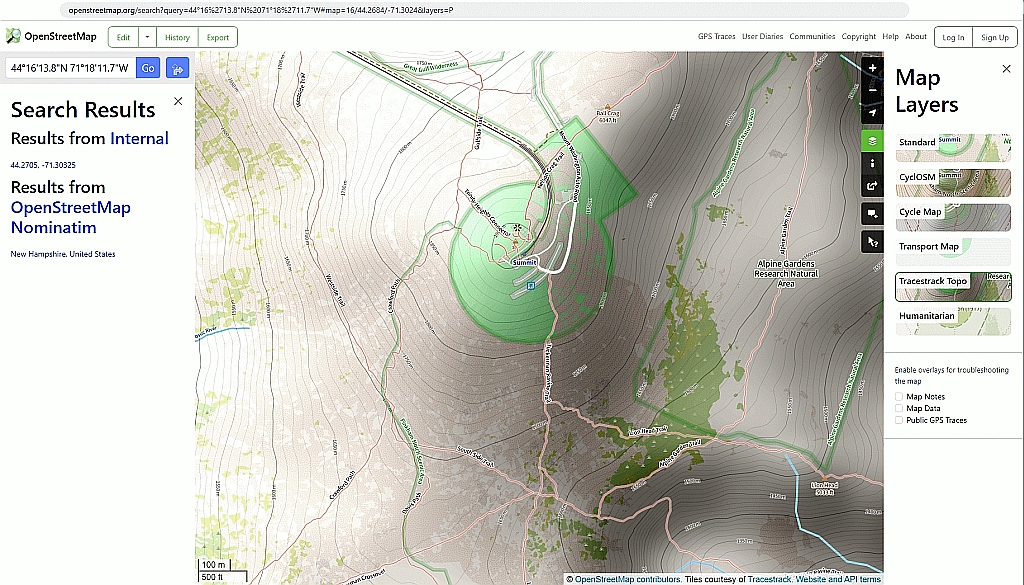The height and width of the screenshot is (585, 1024).
Task: Select the Tracestrack Topo layer
Action: pyautogui.click(x=953, y=287)
